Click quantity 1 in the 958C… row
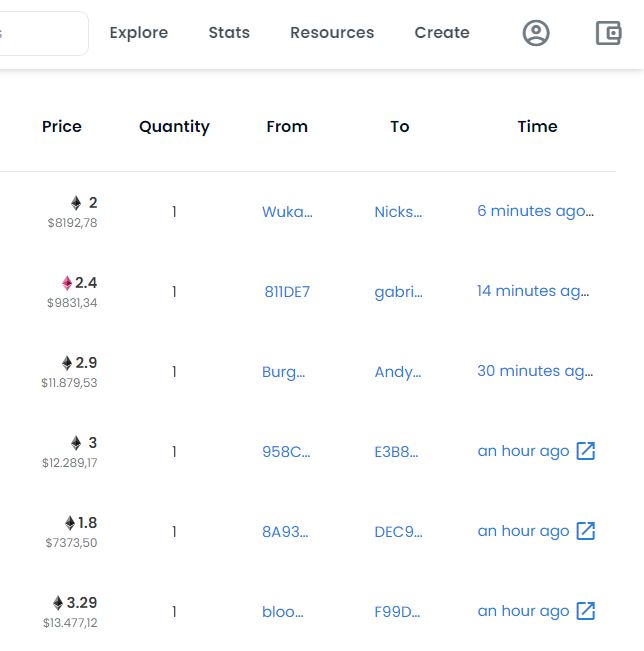Screen dimensions: 644x651 point(174,452)
